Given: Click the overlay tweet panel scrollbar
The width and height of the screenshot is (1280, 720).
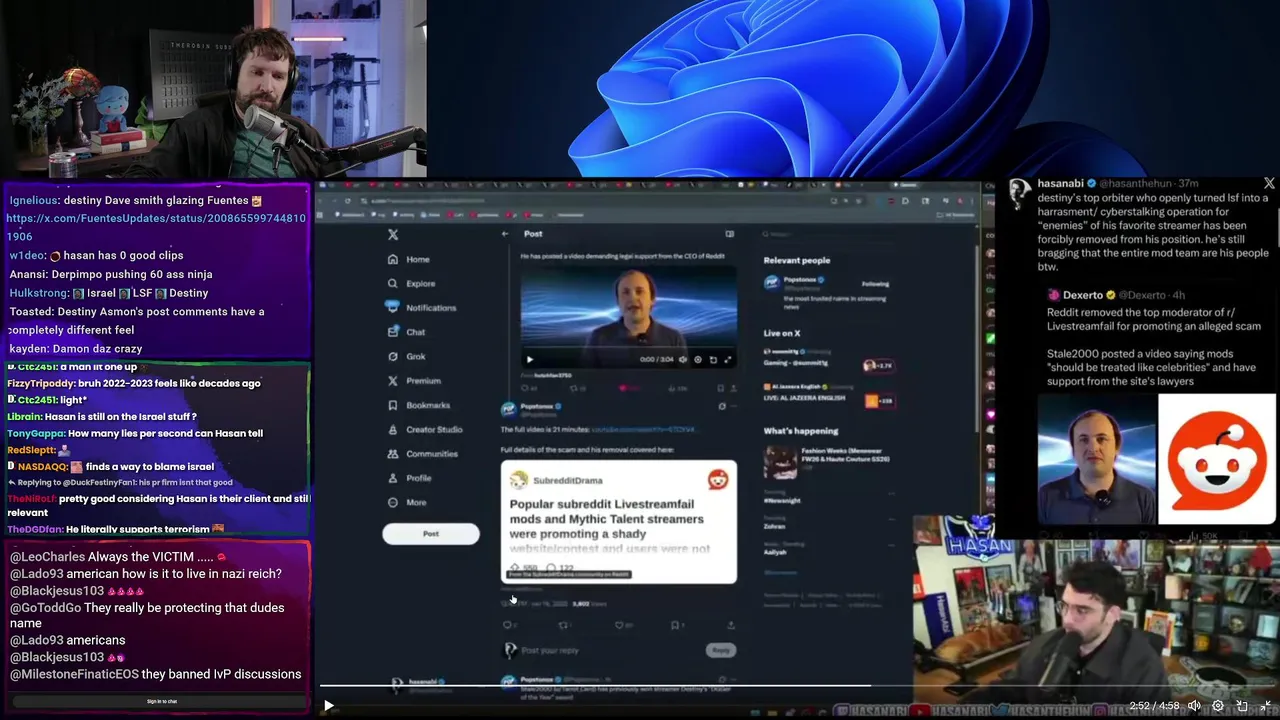Looking at the screenshot, I should (1277, 226).
